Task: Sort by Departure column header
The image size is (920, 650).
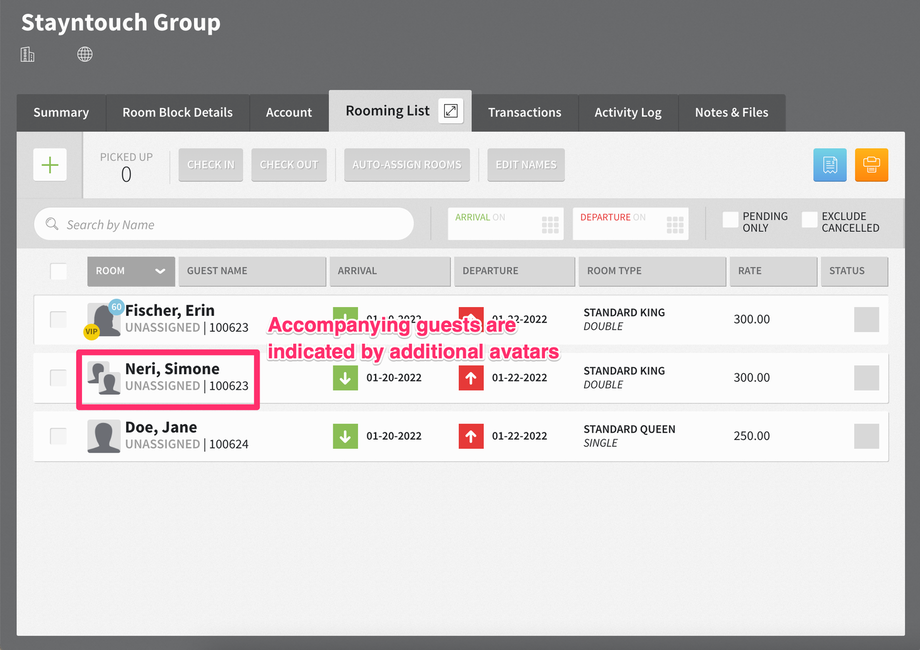Action: click(515, 271)
